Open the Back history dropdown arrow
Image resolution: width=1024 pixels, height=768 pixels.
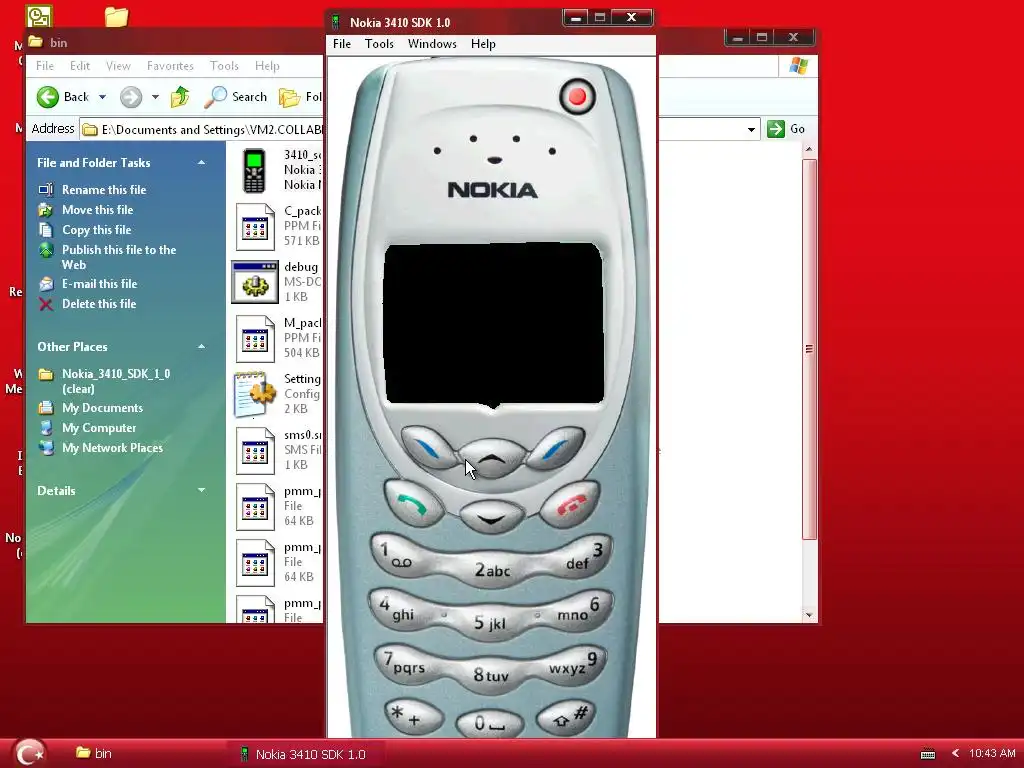[x=103, y=97]
